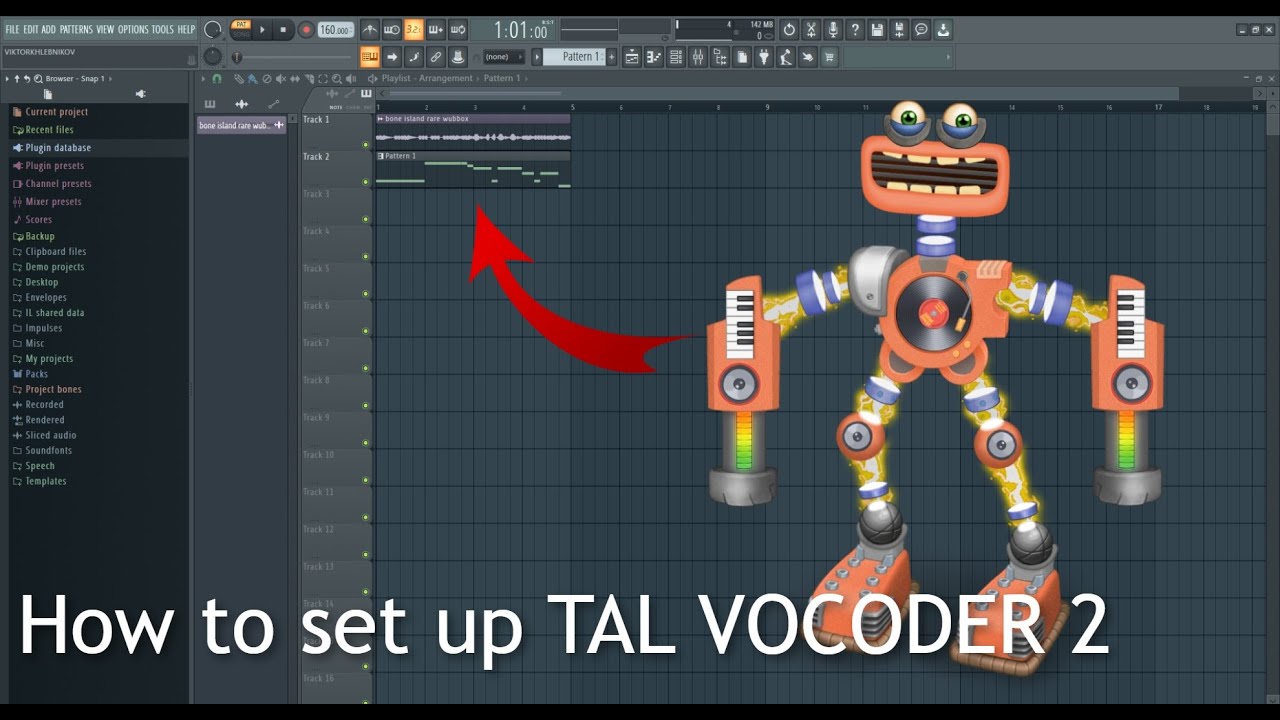Click the render/export audio icon

click(x=899, y=30)
